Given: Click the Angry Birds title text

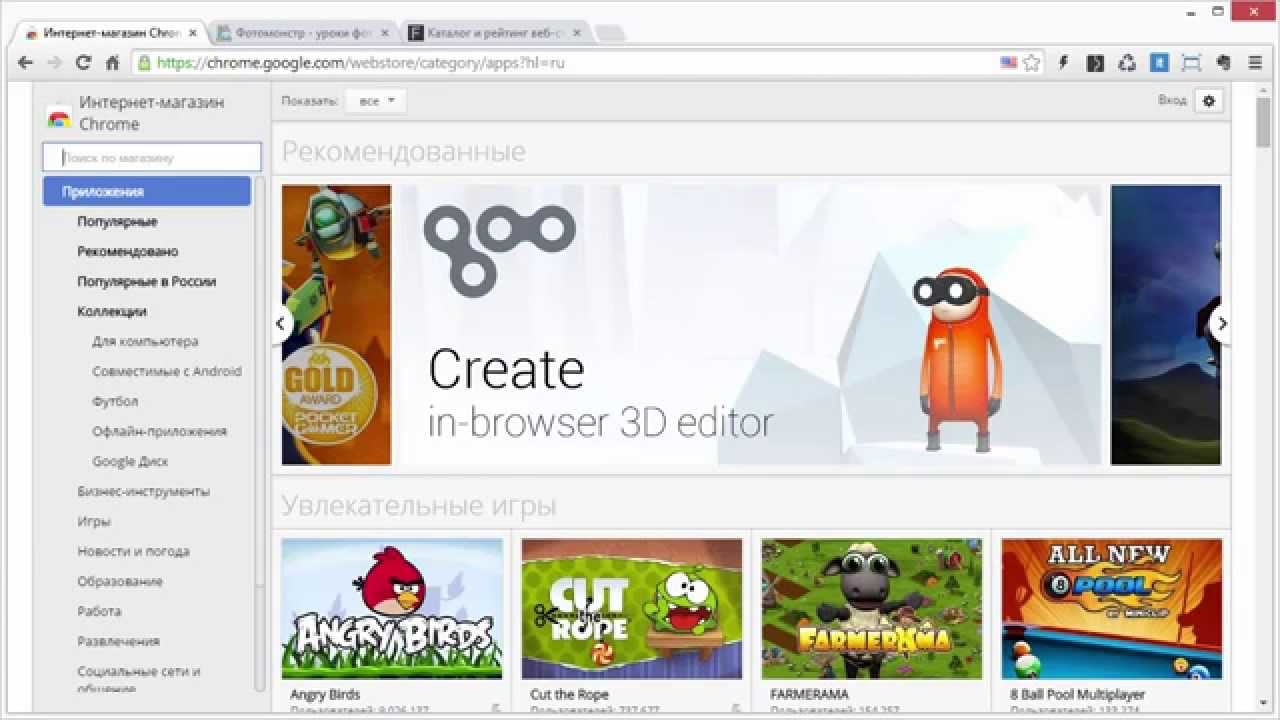Looking at the screenshot, I should pyautogui.click(x=325, y=694).
